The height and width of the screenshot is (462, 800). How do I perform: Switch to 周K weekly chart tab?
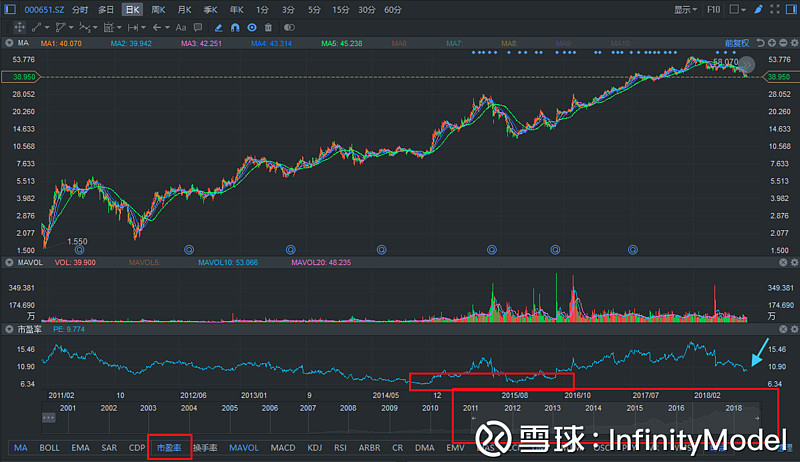pos(158,9)
